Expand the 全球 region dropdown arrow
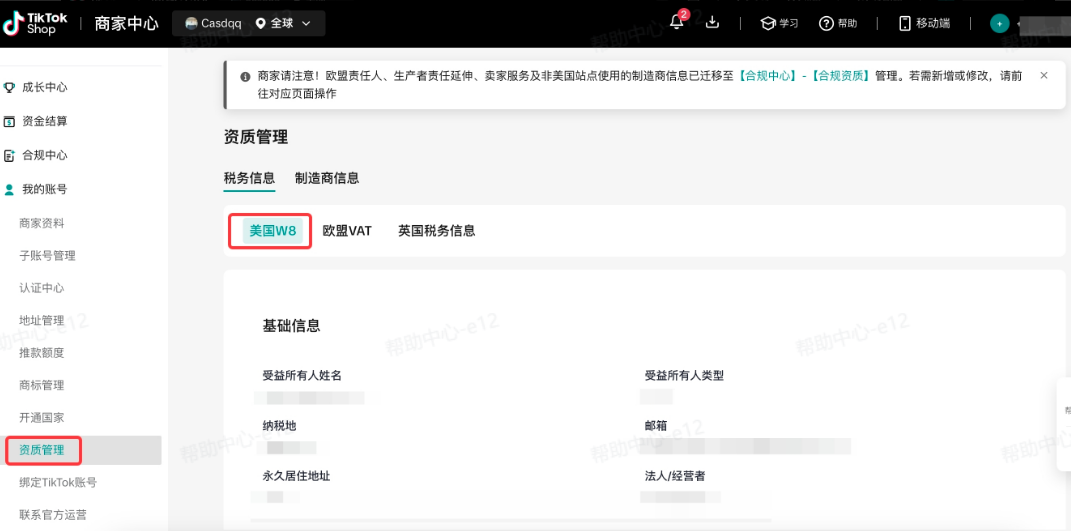The image size is (1071, 531). coord(306,23)
